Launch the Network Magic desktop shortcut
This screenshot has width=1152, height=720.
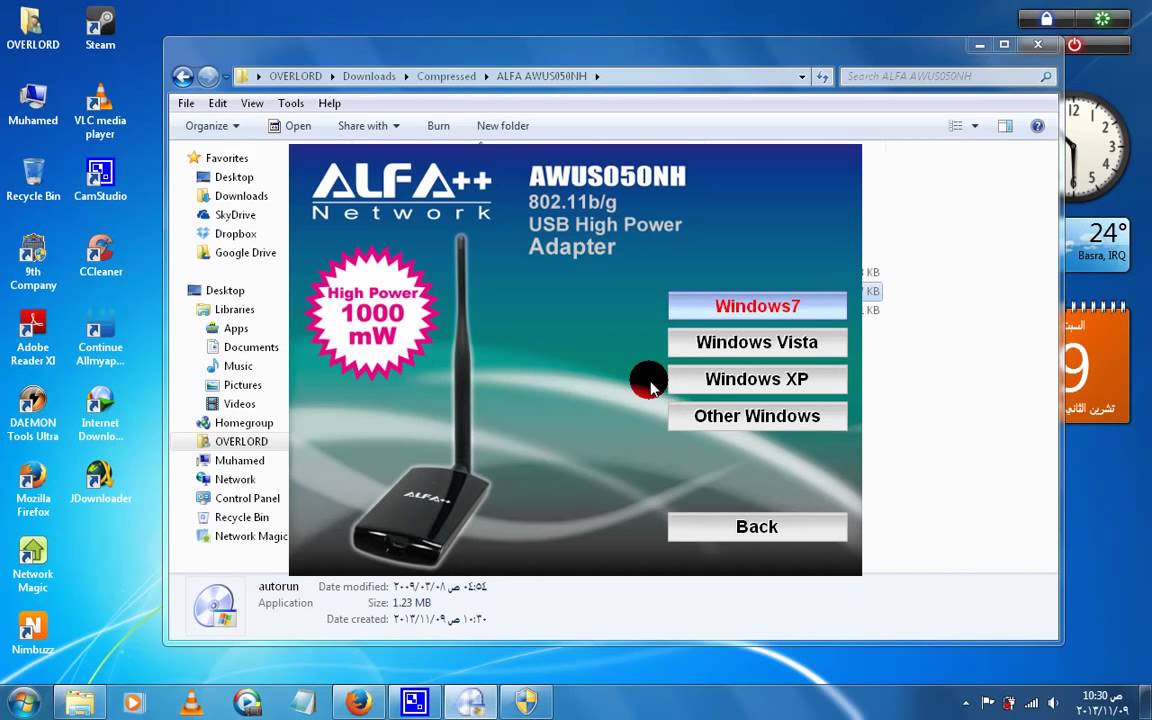[32, 564]
